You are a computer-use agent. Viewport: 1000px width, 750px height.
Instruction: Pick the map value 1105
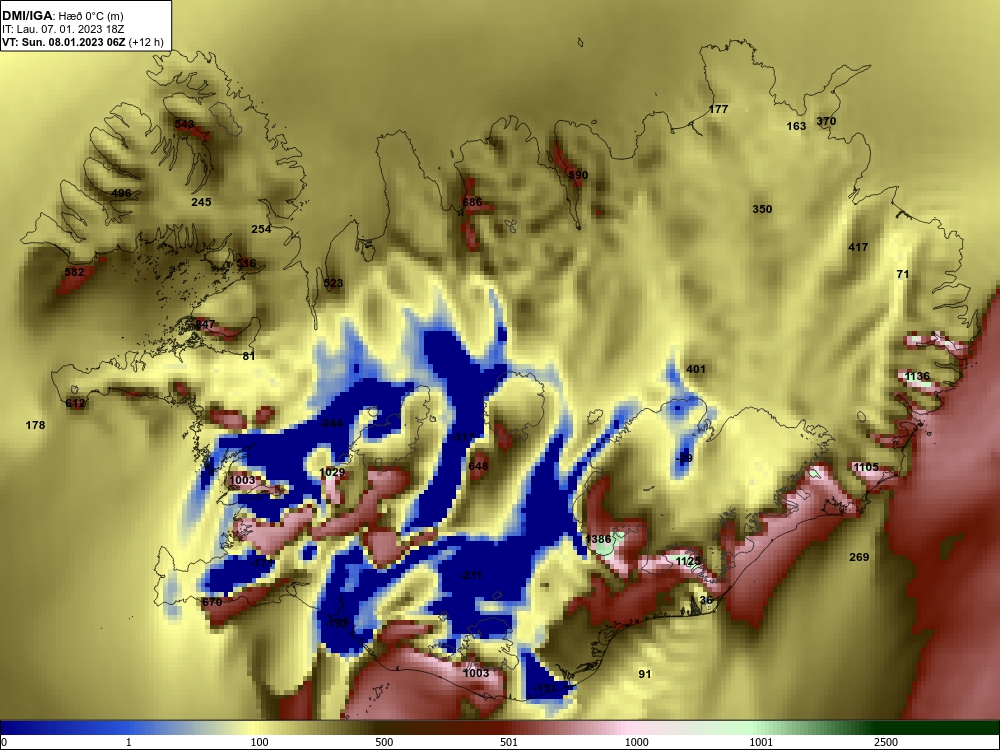(865, 467)
